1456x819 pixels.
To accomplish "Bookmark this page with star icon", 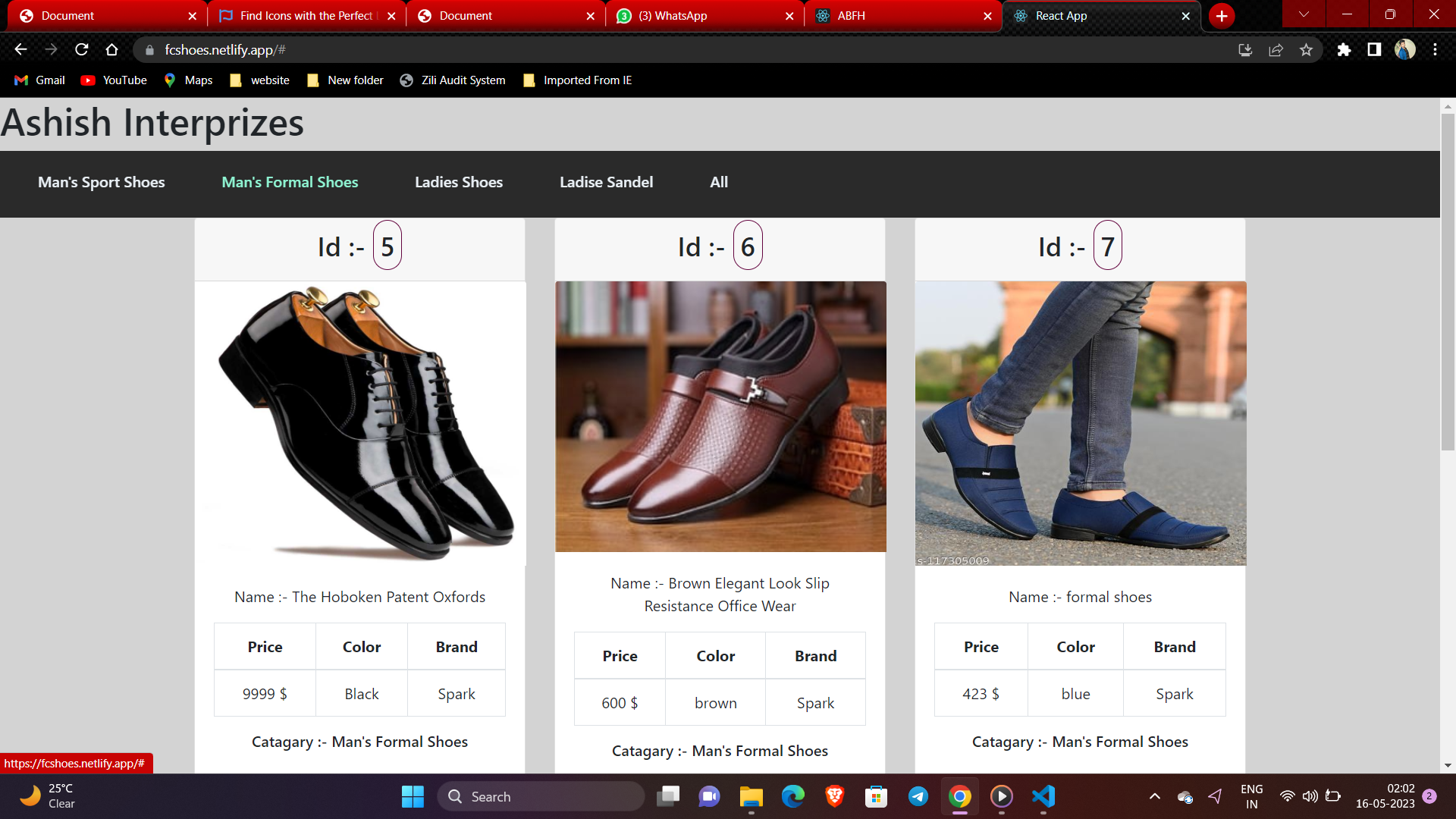I will point(1306,50).
